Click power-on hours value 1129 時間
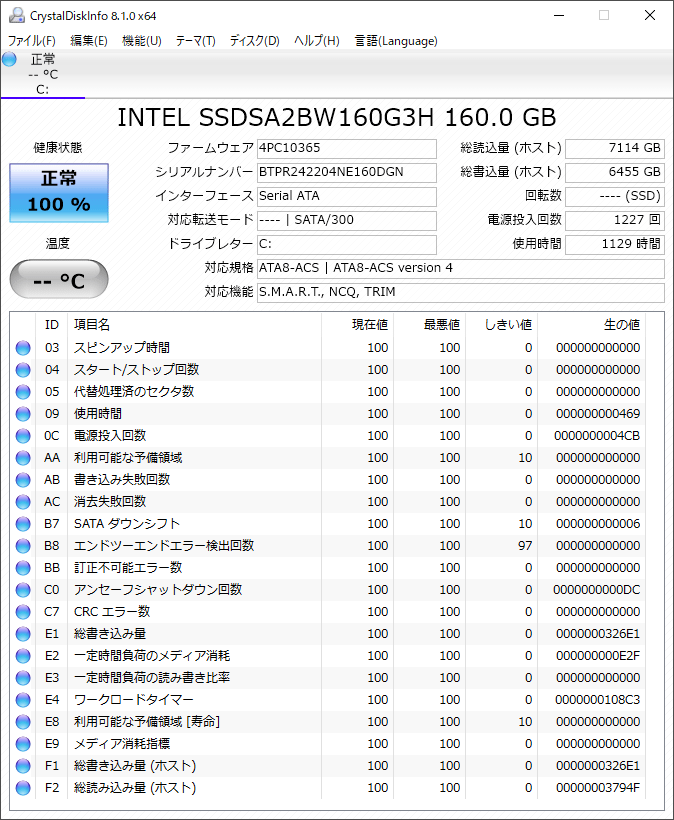 pyautogui.click(x=615, y=244)
